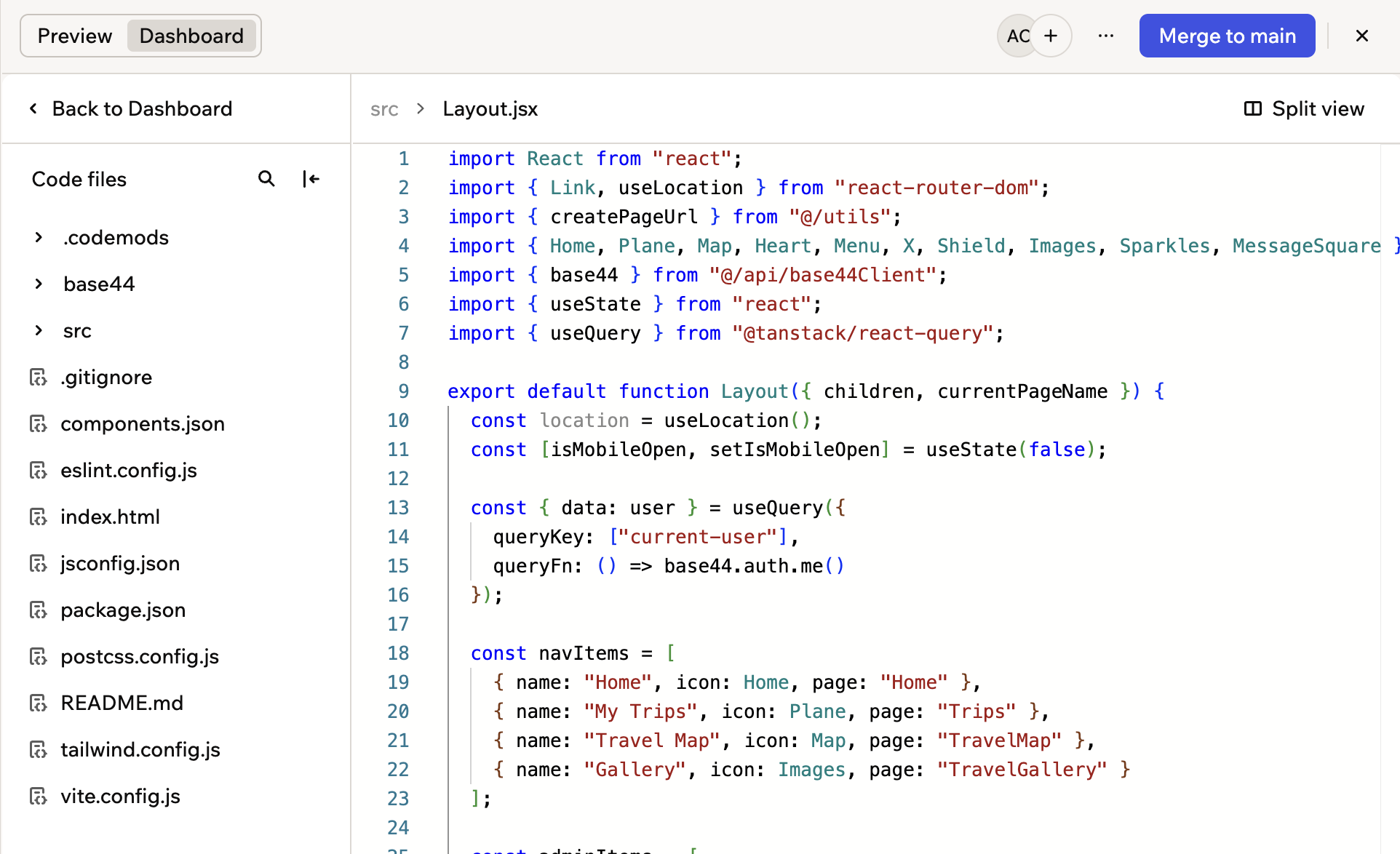Click line number 9 in the gutter

[x=404, y=391]
